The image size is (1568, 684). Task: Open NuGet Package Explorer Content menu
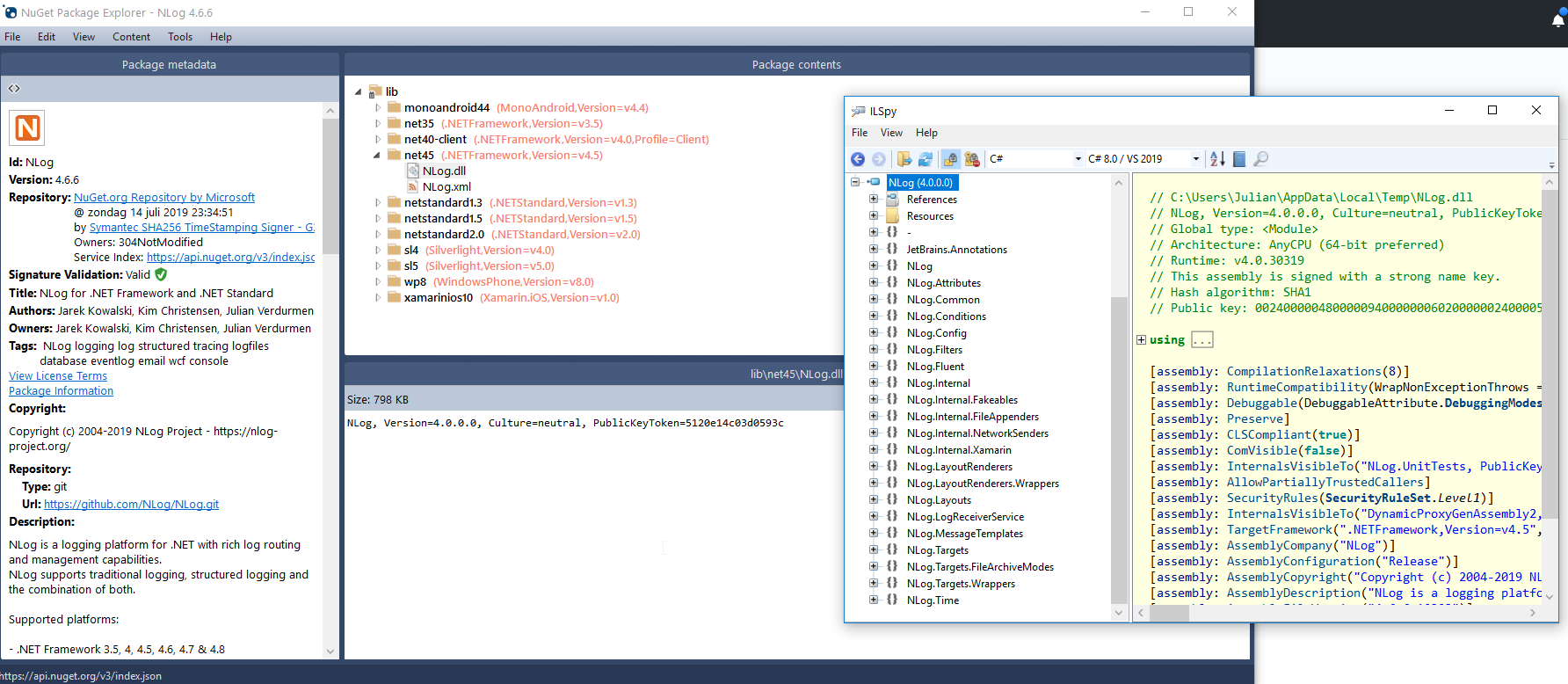(131, 37)
